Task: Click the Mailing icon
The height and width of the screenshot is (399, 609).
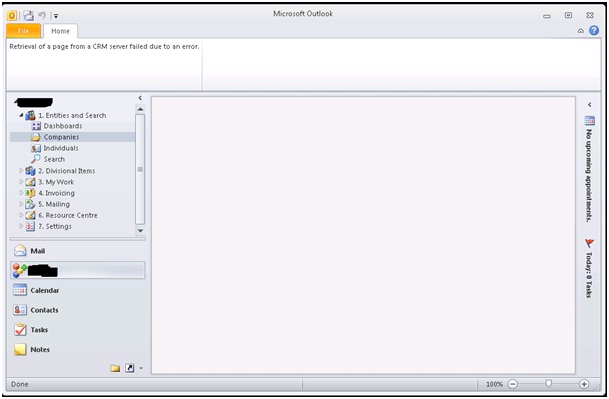Action: click(30, 204)
